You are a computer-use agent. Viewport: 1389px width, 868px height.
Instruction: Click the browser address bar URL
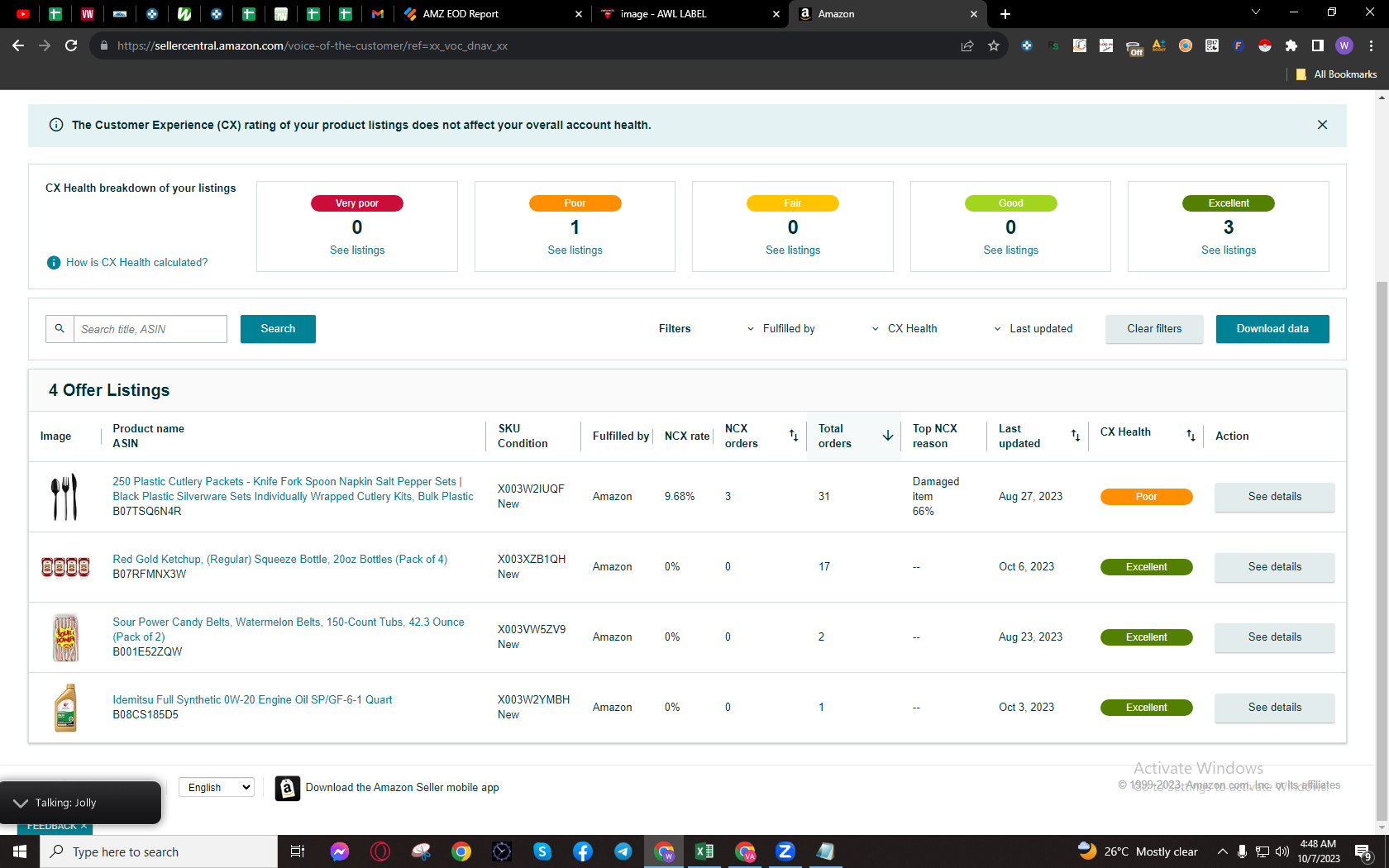313,45
